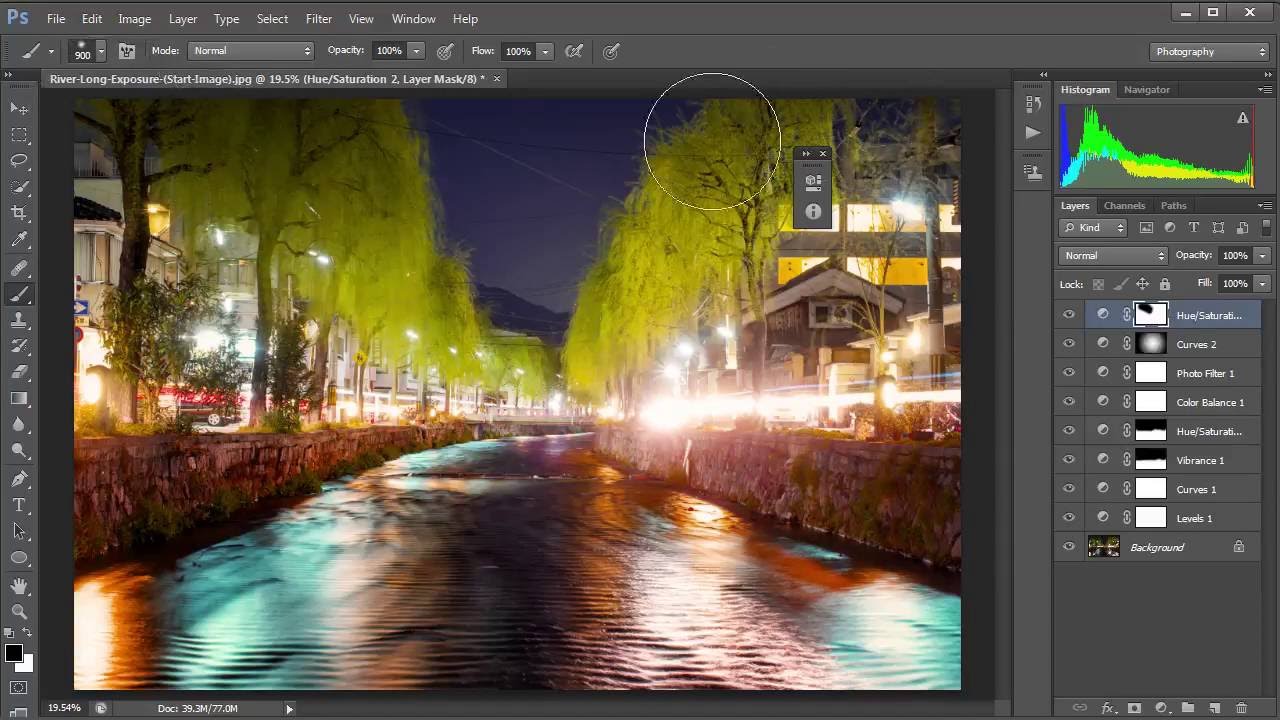Open the layer Kind filter dropdown
The width and height of the screenshot is (1280, 720).
point(1094,228)
